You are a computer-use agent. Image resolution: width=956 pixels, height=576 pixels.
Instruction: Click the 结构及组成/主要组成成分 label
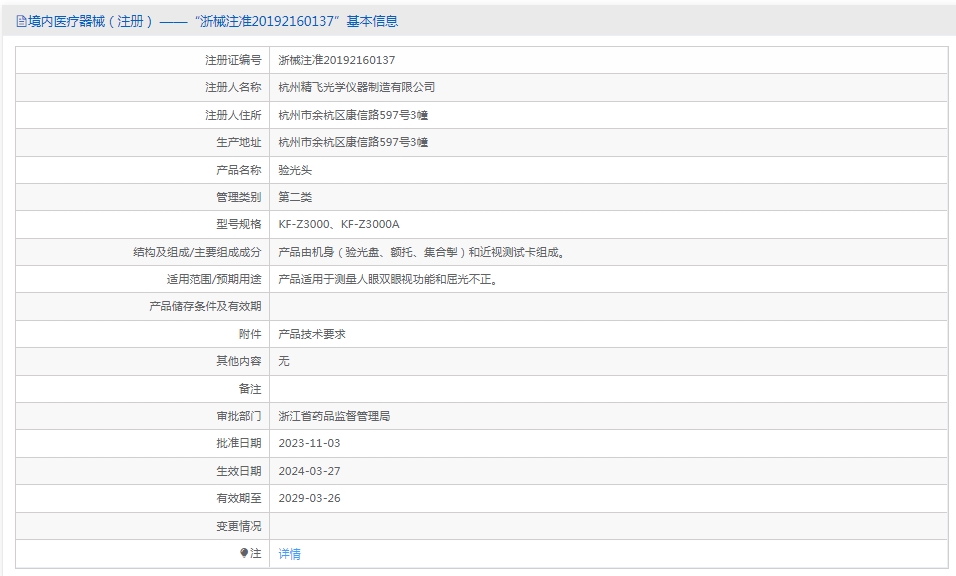coord(197,252)
